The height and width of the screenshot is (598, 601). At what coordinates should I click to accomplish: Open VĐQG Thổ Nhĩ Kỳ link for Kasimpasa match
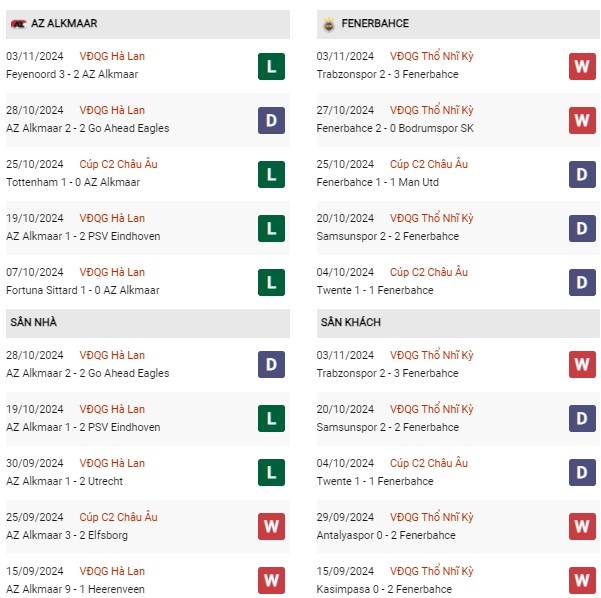coord(432,571)
